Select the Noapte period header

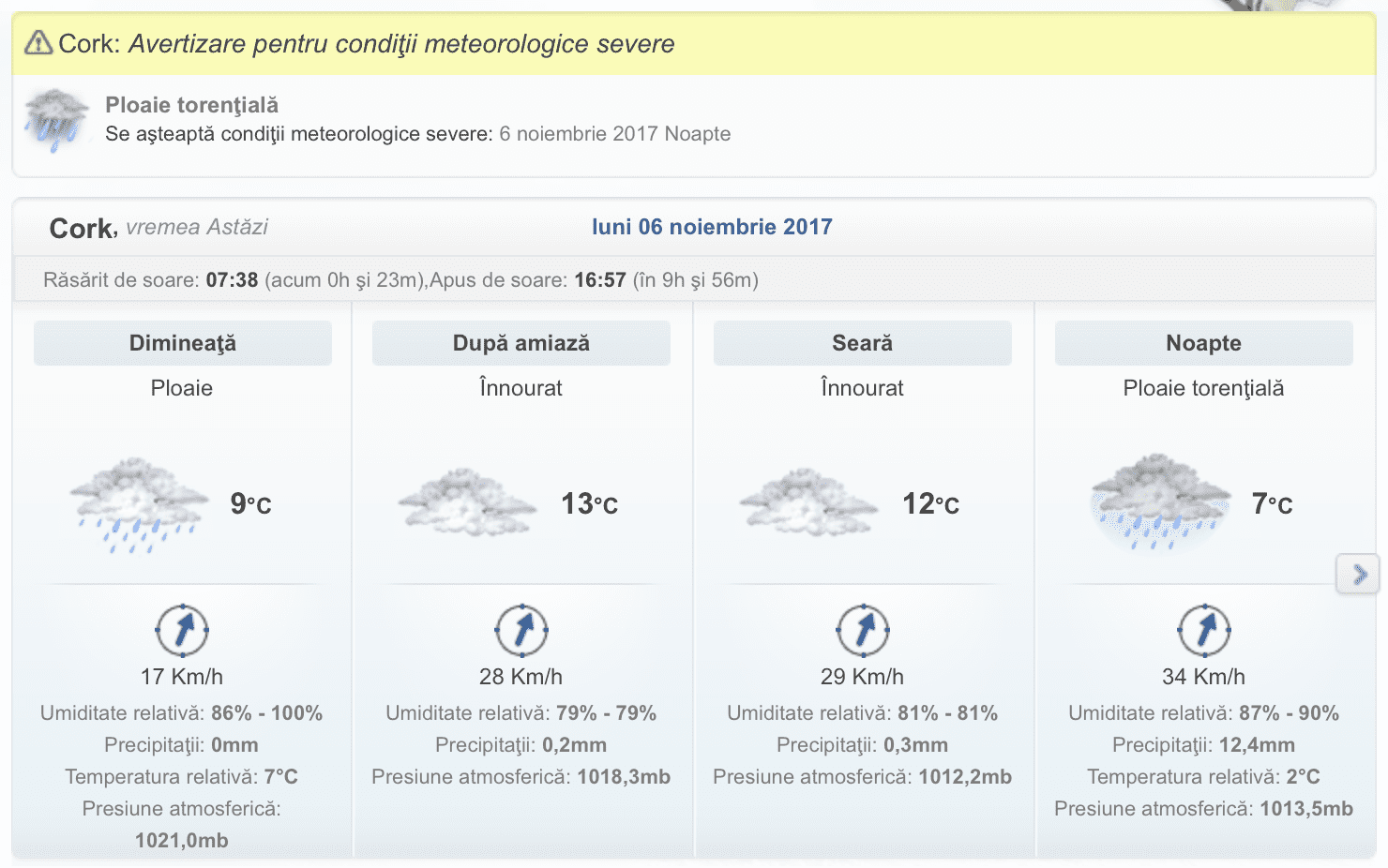(1204, 343)
